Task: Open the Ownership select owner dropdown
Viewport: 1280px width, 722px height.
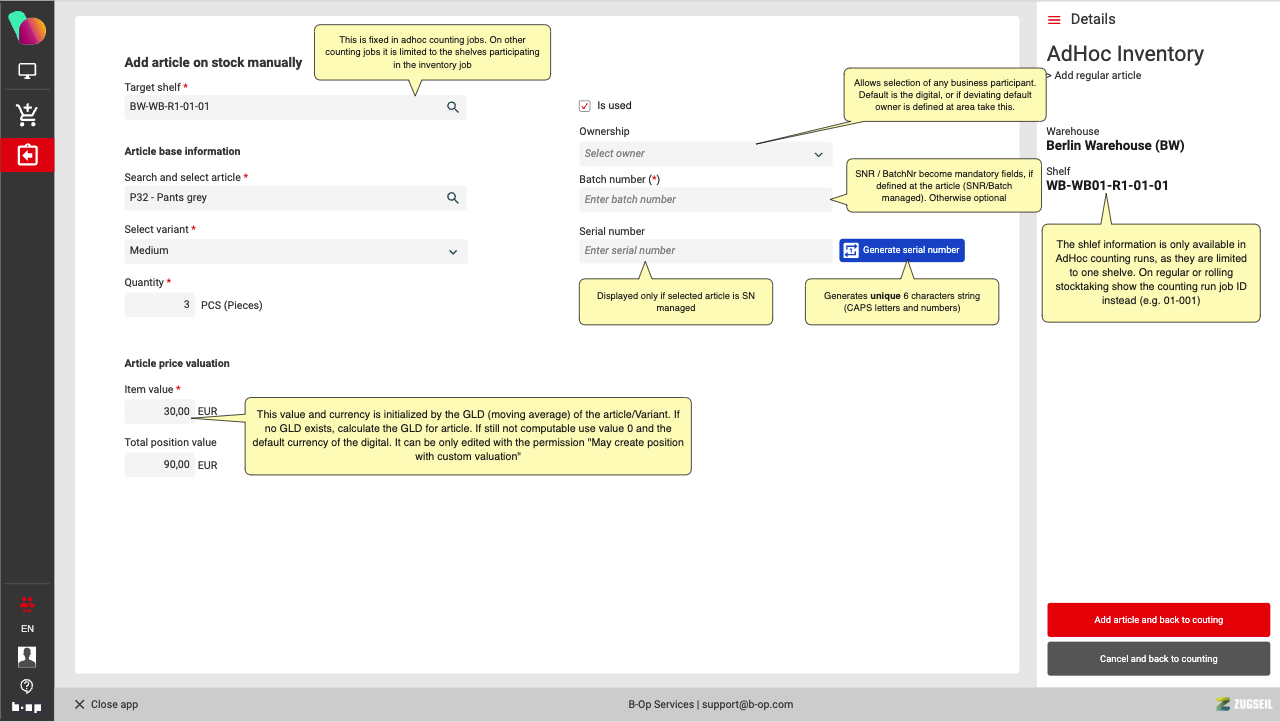Action: [705, 154]
